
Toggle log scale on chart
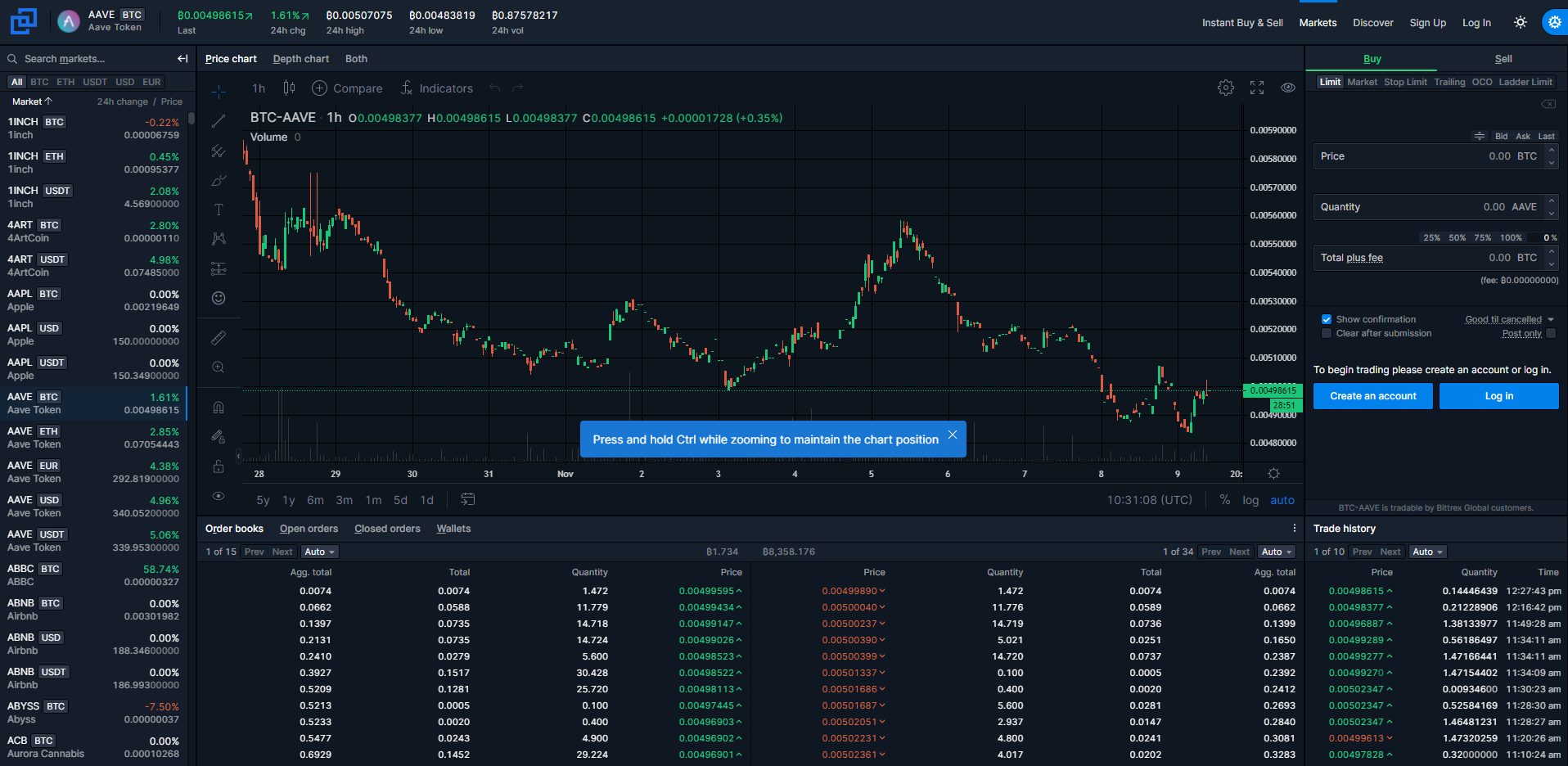tap(1250, 500)
